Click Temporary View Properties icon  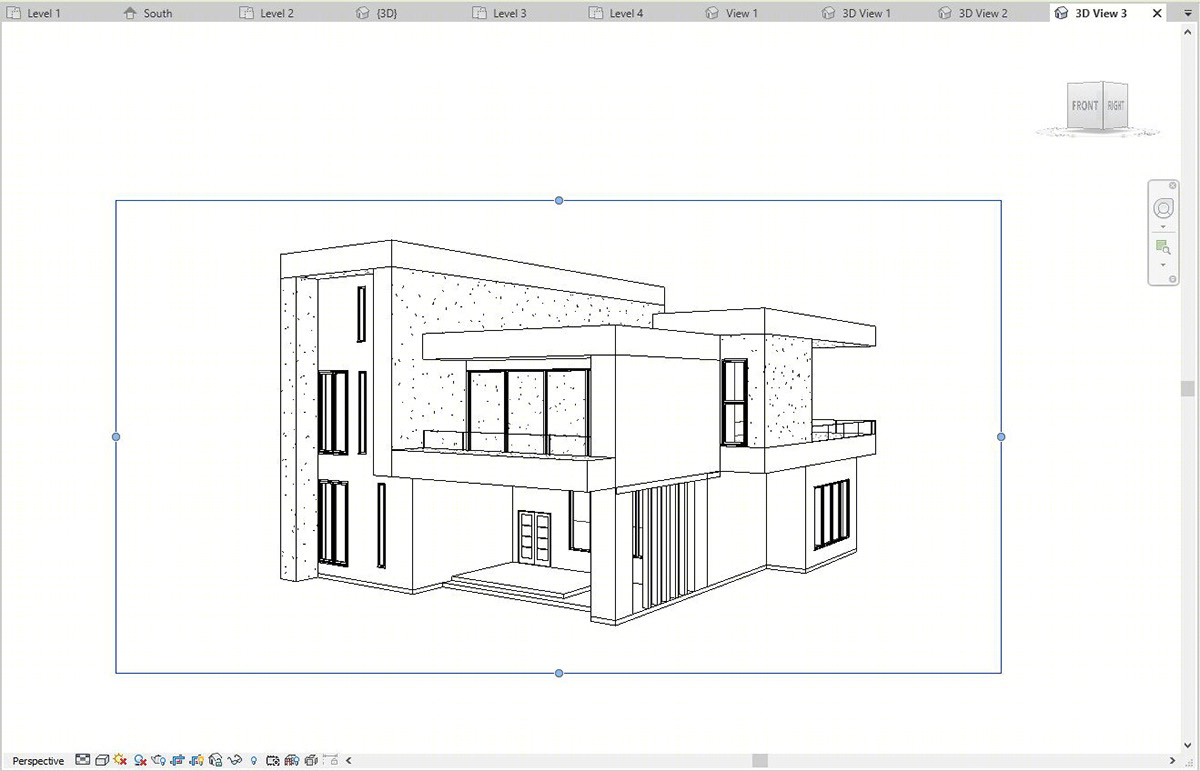pyautogui.click(x=272, y=761)
